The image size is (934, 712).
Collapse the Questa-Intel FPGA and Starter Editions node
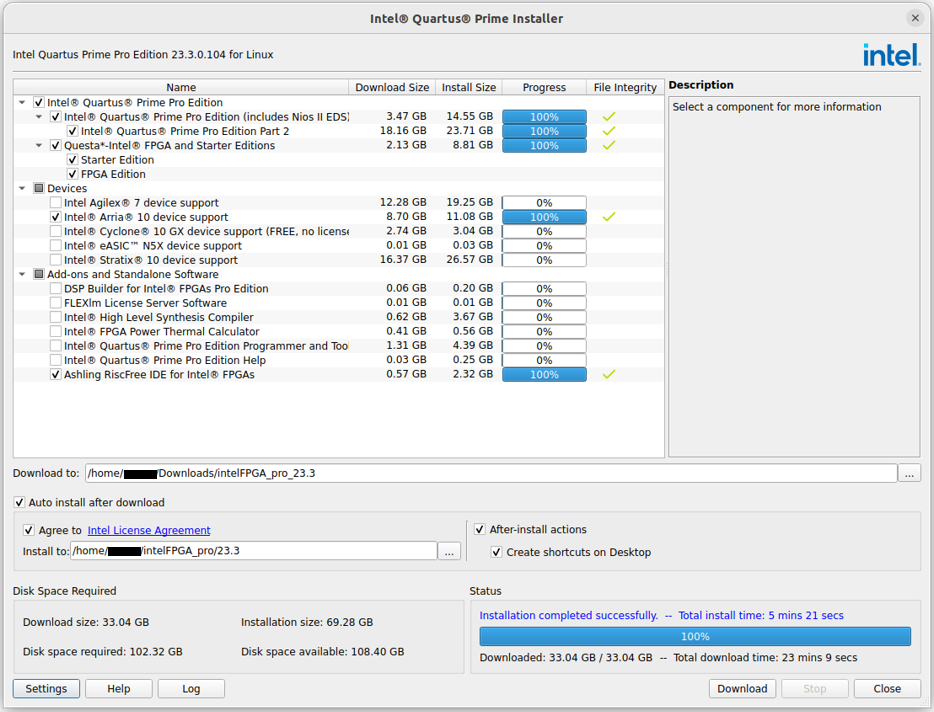tap(40, 146)
